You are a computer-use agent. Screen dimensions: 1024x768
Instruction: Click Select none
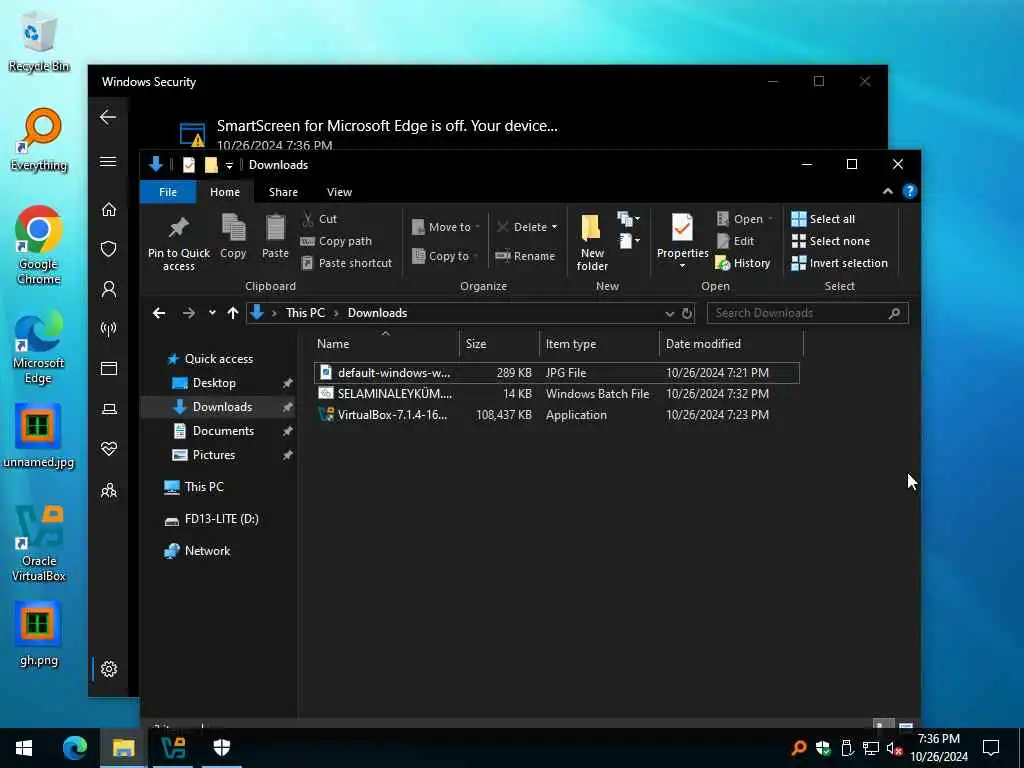point(831,241)
